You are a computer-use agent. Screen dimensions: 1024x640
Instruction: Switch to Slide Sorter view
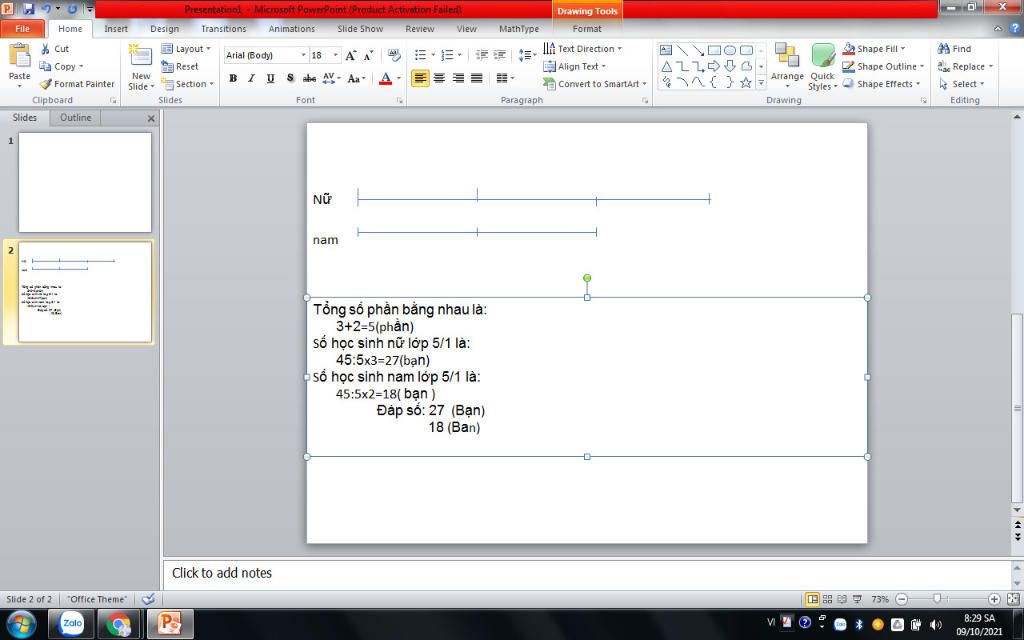(827, 599)
